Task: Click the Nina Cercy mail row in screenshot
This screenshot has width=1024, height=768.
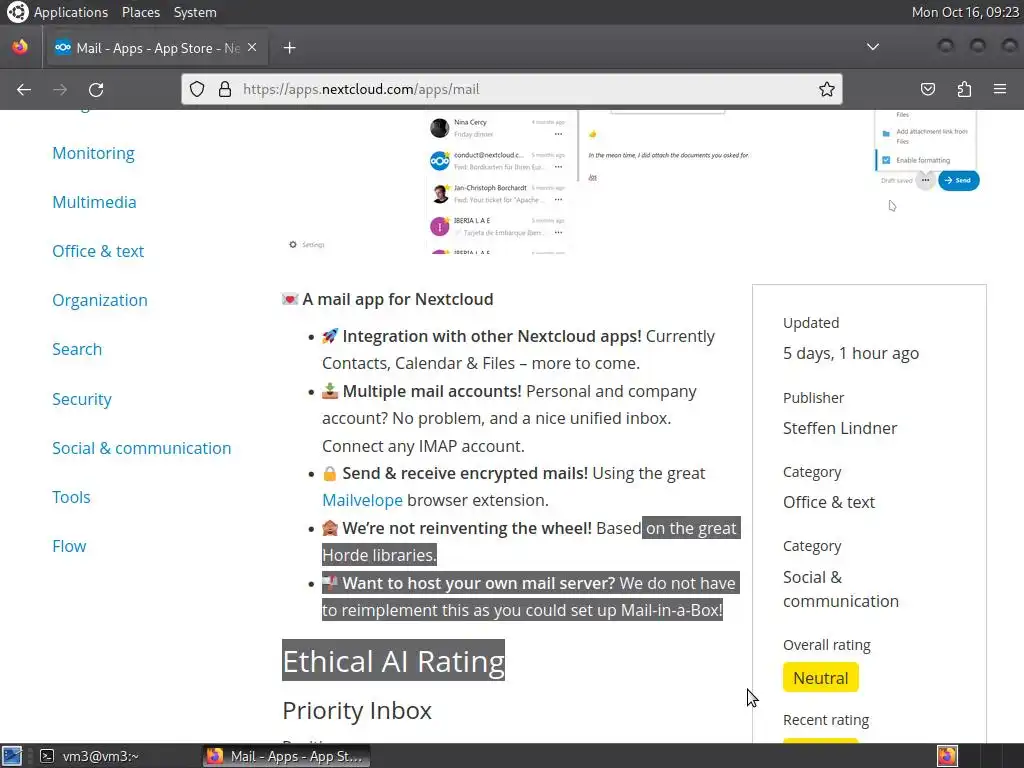Action: coord(500,128)
